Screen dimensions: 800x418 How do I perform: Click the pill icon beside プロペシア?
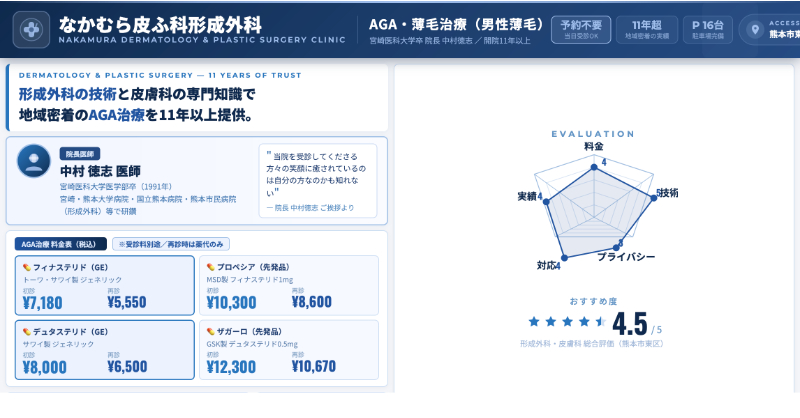click(x=211, y=268)
